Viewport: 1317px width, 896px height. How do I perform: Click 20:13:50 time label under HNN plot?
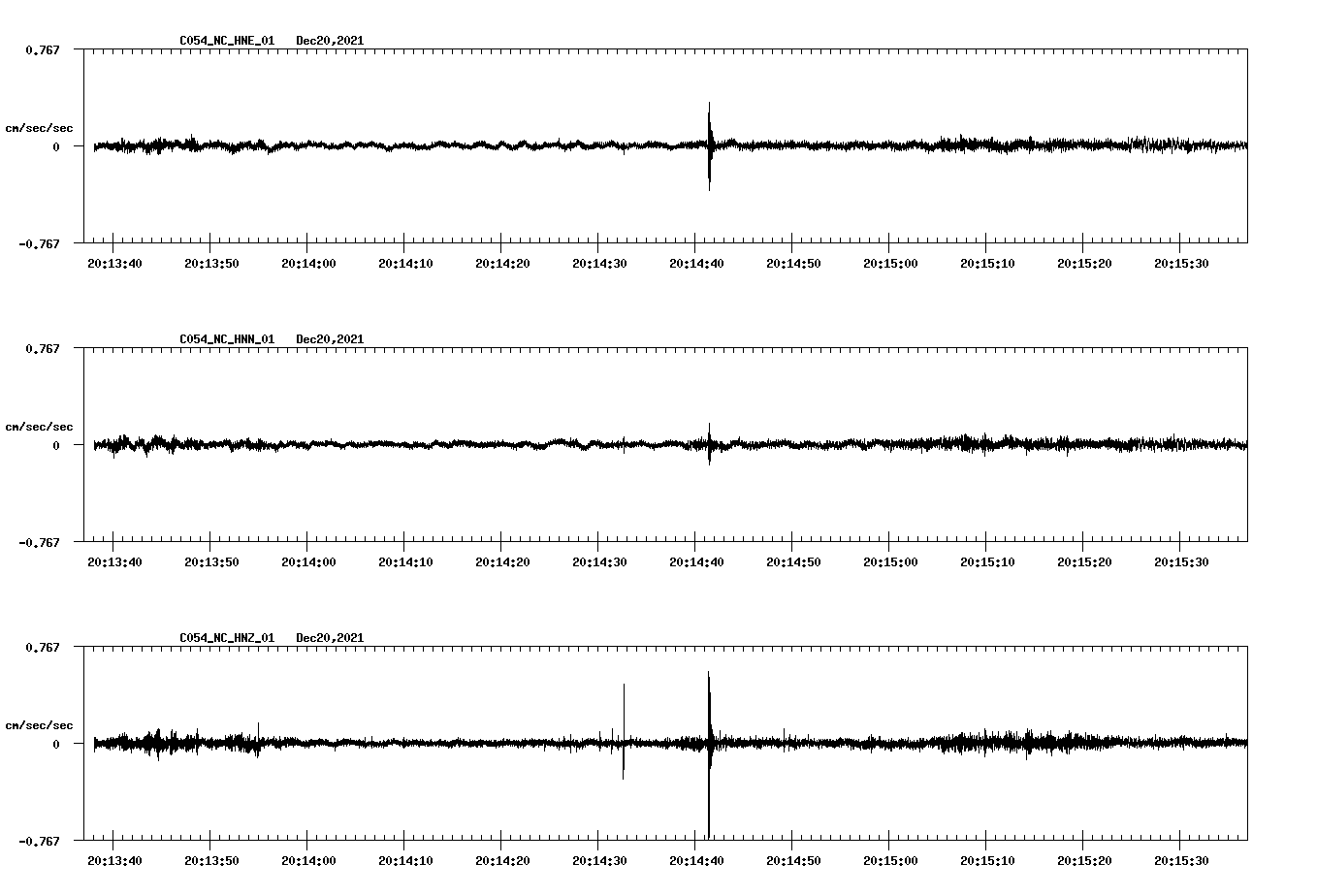pyautogui.click(x=211, y=561)
